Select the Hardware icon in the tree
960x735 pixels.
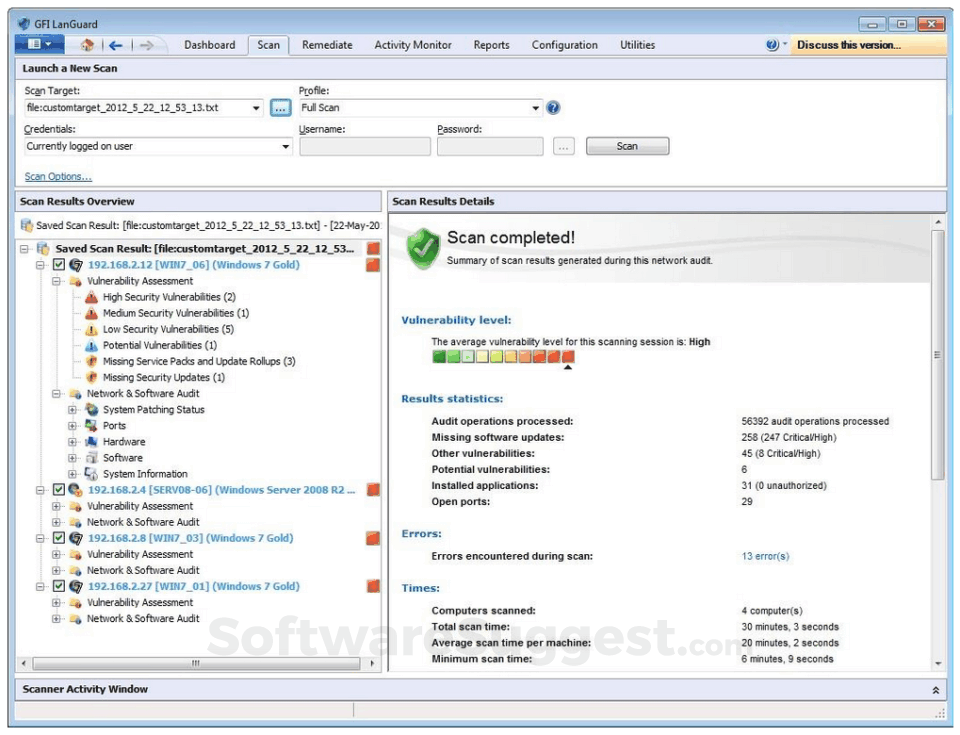(x=92, y=442)
